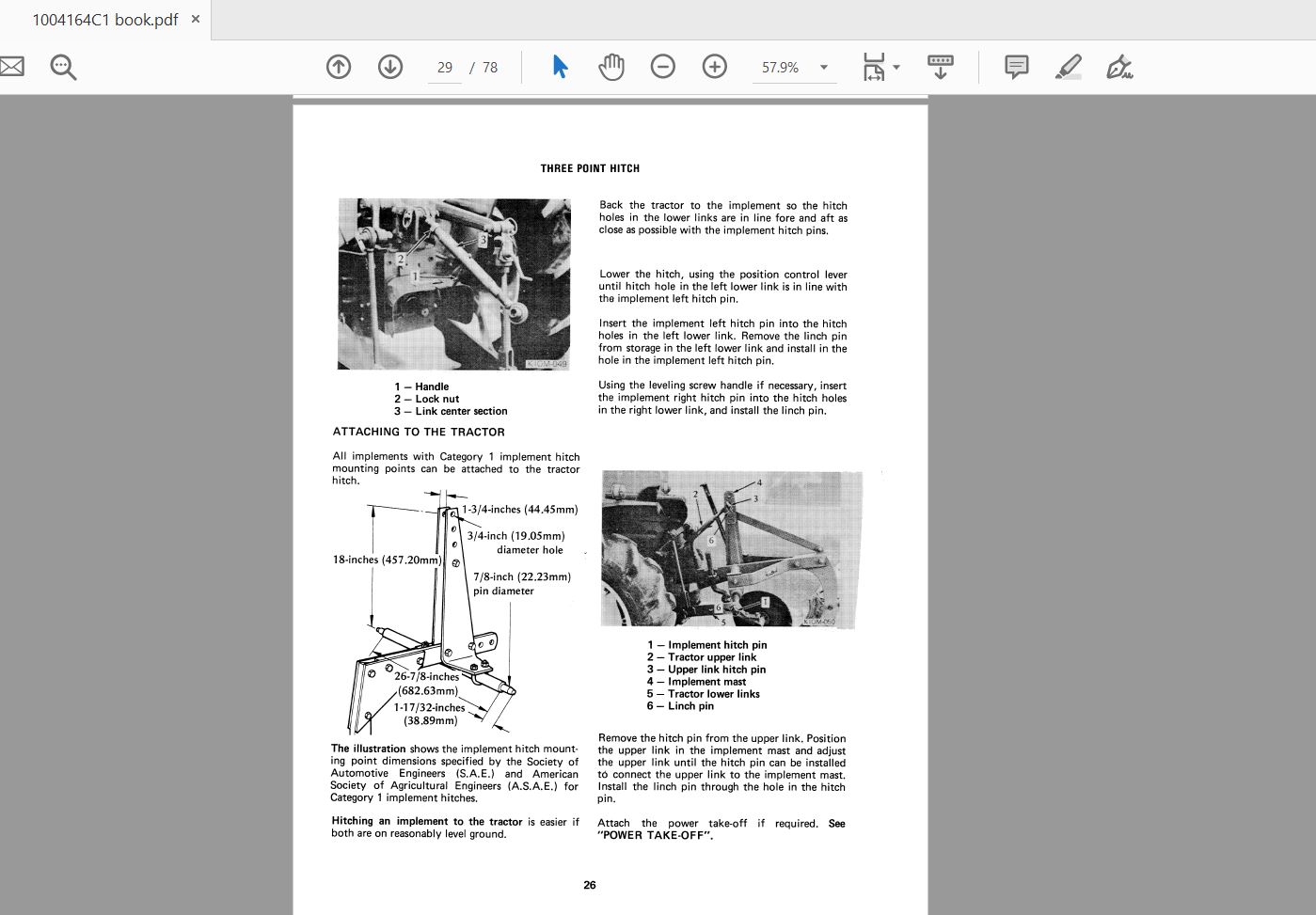Screen dimensions: 1316x915
Task: Toggle fit page width view mode
Action: (x=873, y=67)
